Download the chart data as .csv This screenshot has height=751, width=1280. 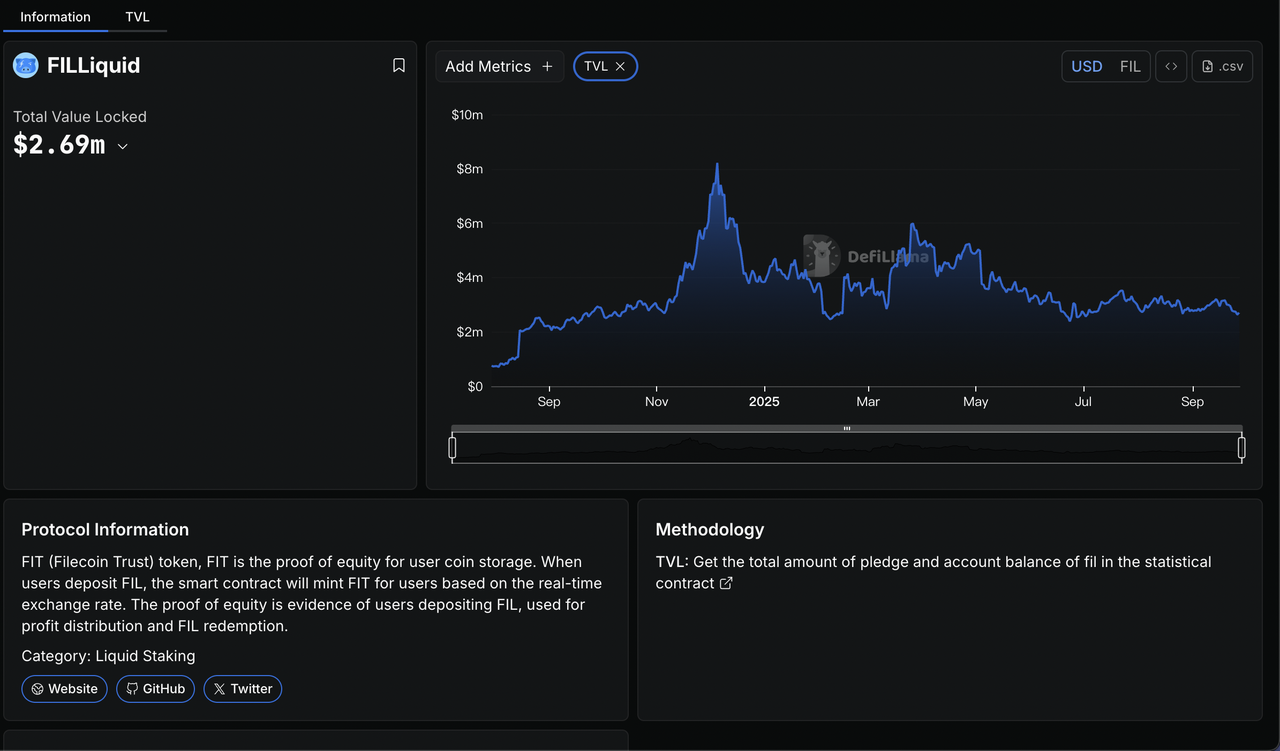(x=1222, y=66)
